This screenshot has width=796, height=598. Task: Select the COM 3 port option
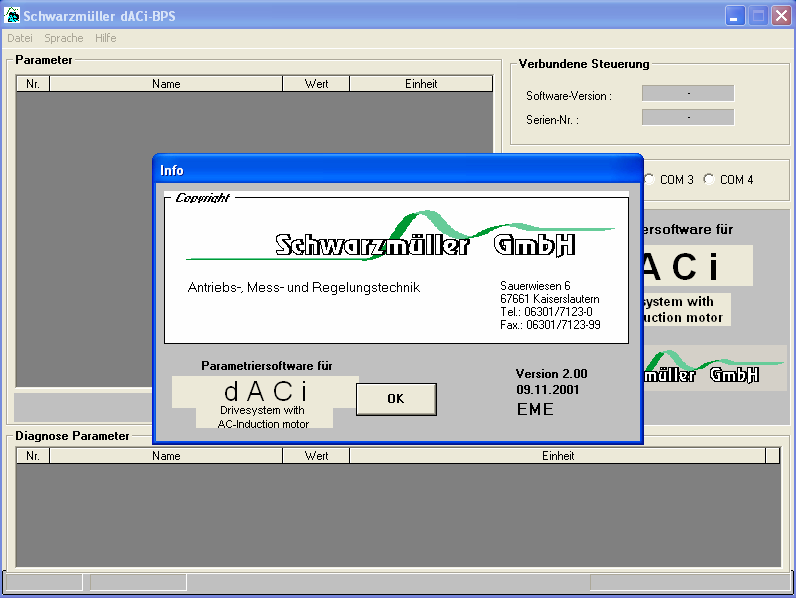[x=669, y=179]
